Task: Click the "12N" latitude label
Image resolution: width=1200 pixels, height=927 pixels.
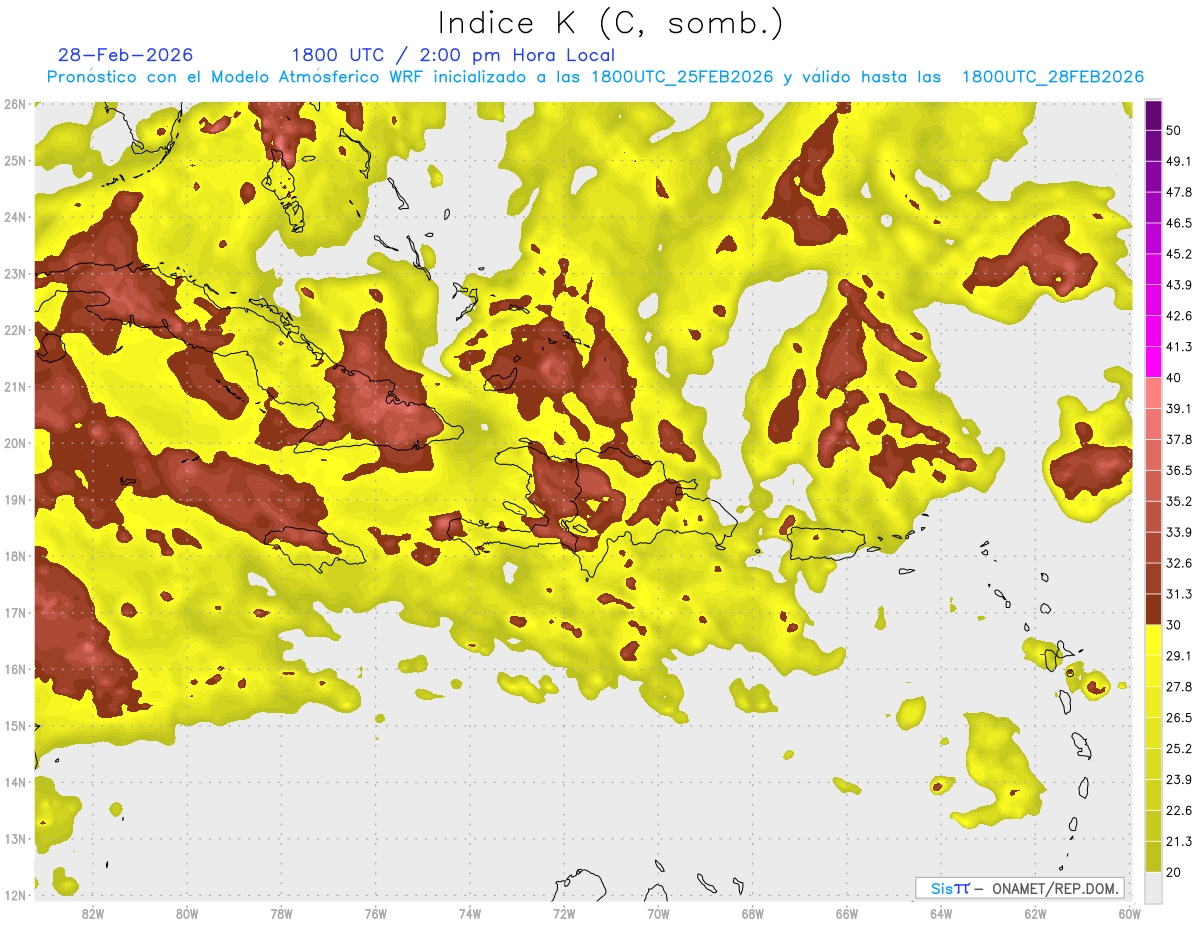Action: (14, 895)
